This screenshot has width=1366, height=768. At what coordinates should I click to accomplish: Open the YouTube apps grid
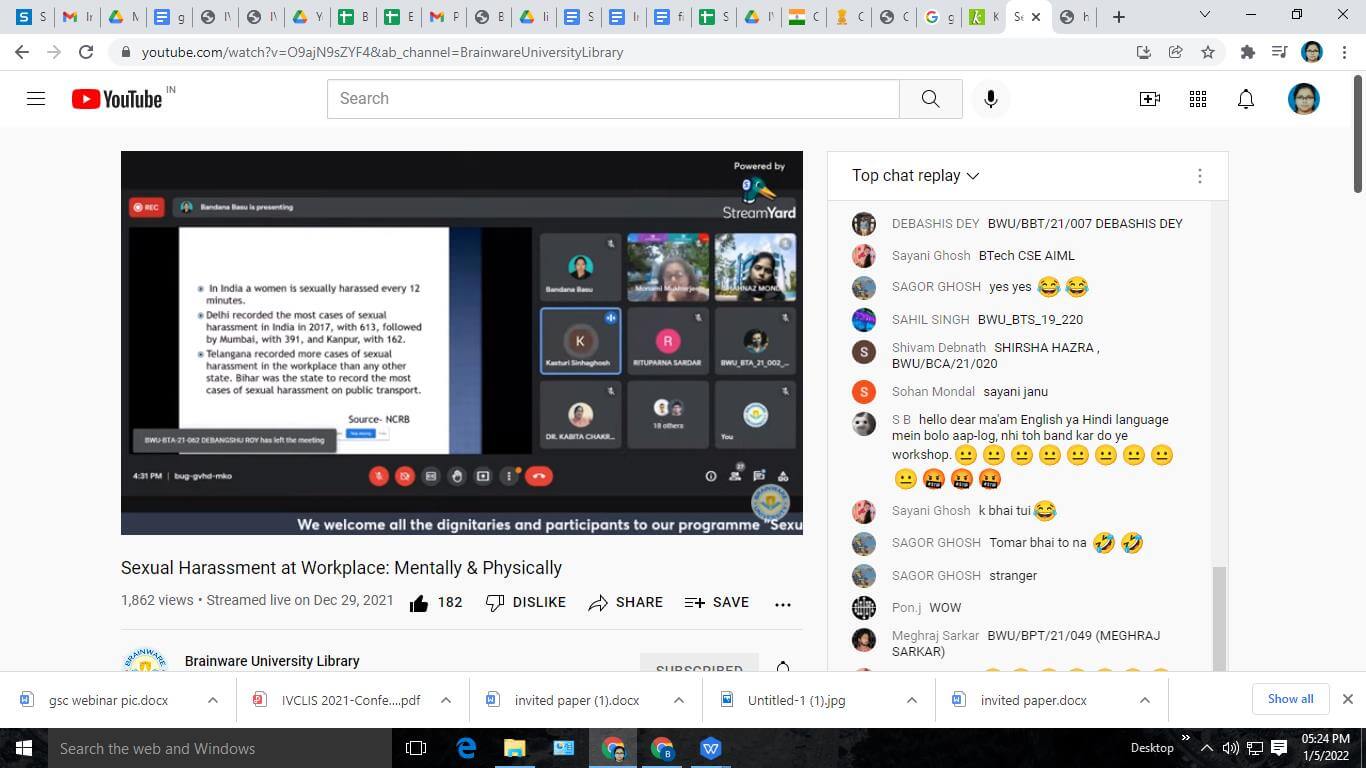pyautogui.click(x=1197, y=99)
